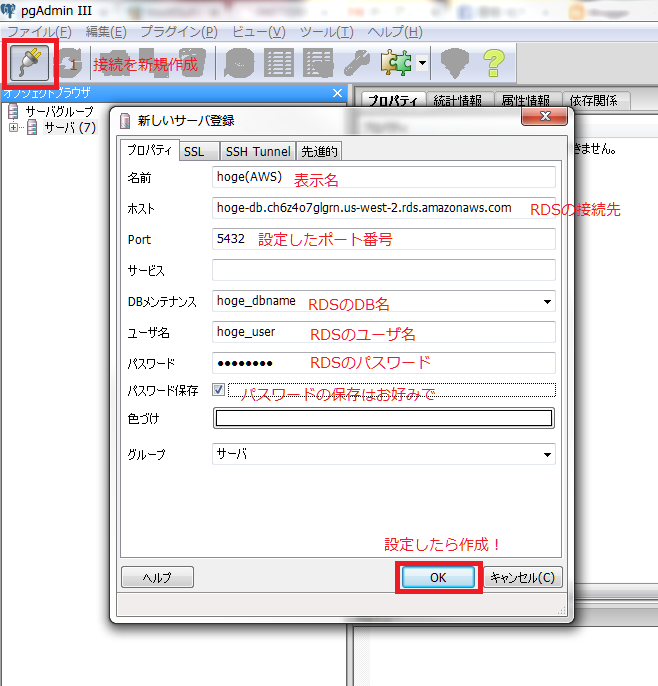This screenshot has width=658, height=686.
Task: Select the dialog プロパティ tab
Action: click(x=149, y=150)
